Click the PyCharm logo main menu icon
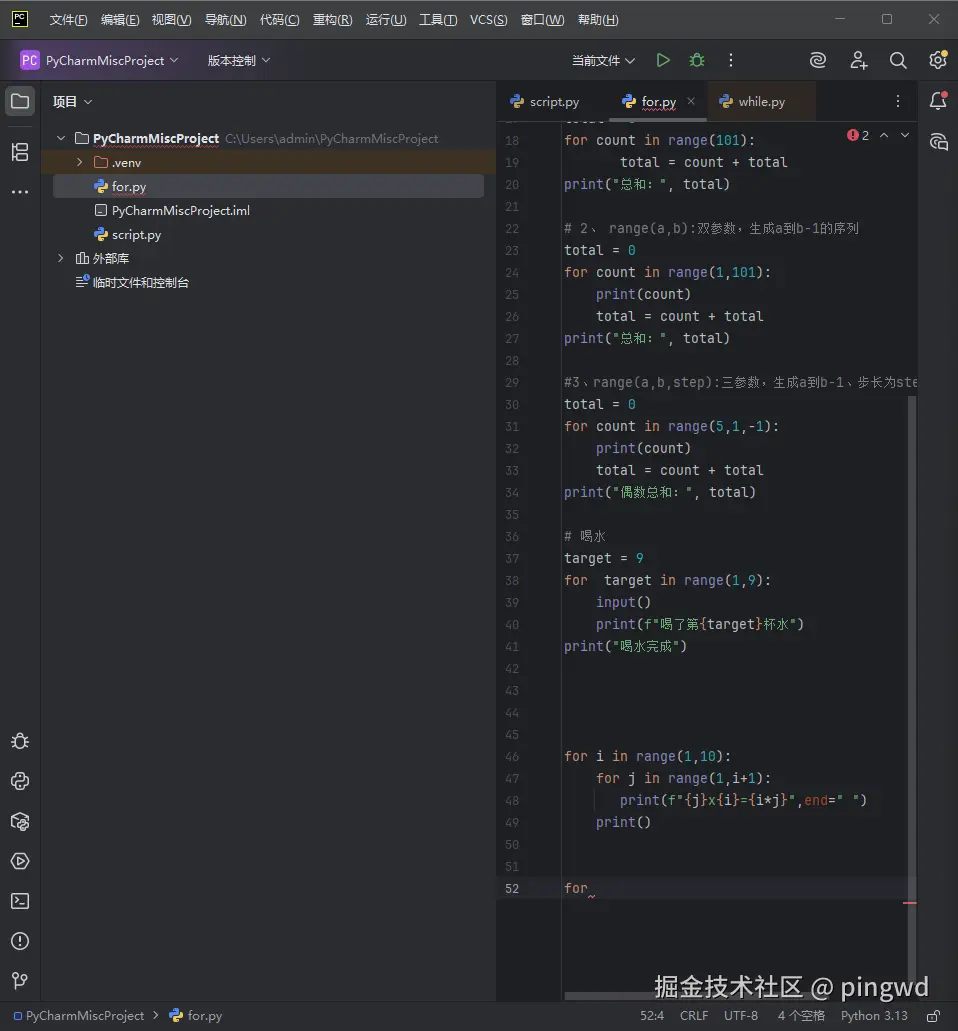The height and width of the screenshot is (1031, 958). 20,19
